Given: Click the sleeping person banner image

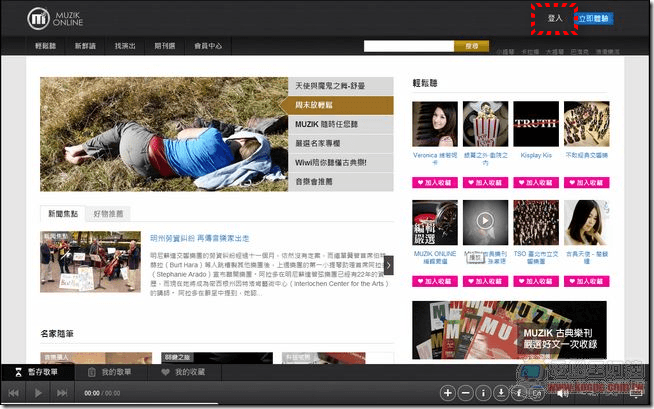Looking at the screenshot, I should pyautogui.click(x=164, y=134).
